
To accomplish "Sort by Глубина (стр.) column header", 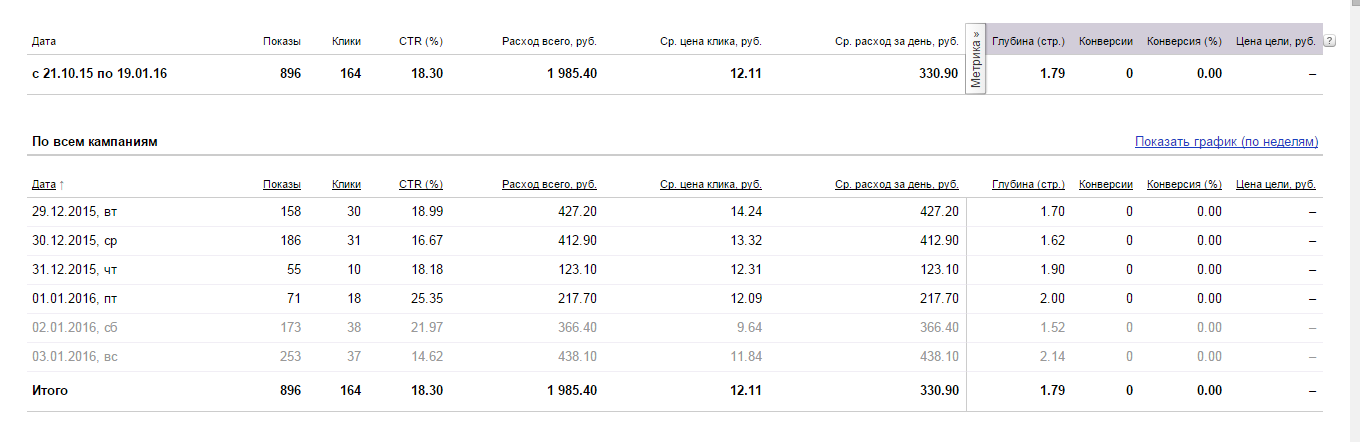I will pyautogui.click(x=1028, y=184).
